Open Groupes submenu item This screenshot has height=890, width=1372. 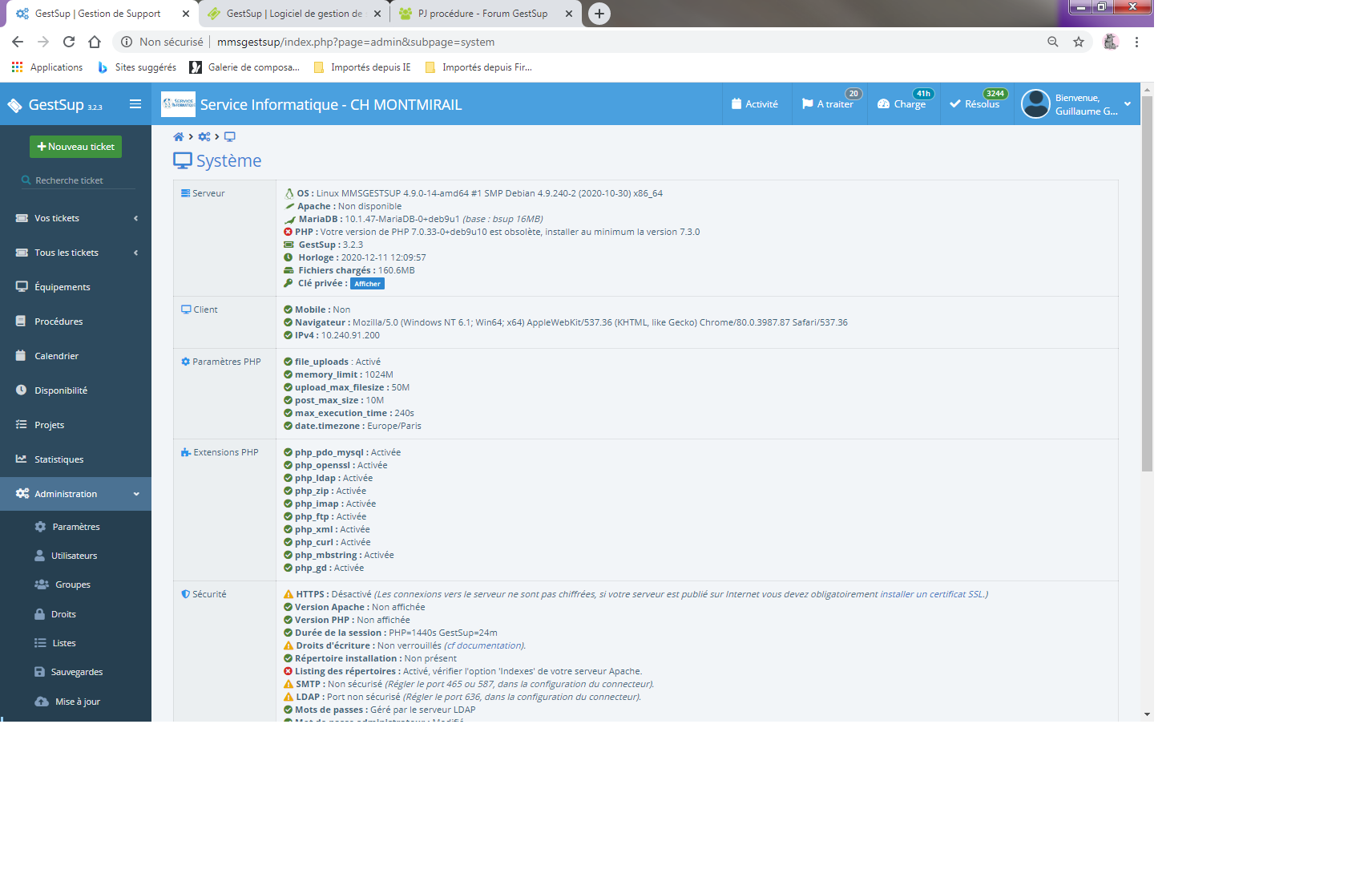(x=73, y=585)
